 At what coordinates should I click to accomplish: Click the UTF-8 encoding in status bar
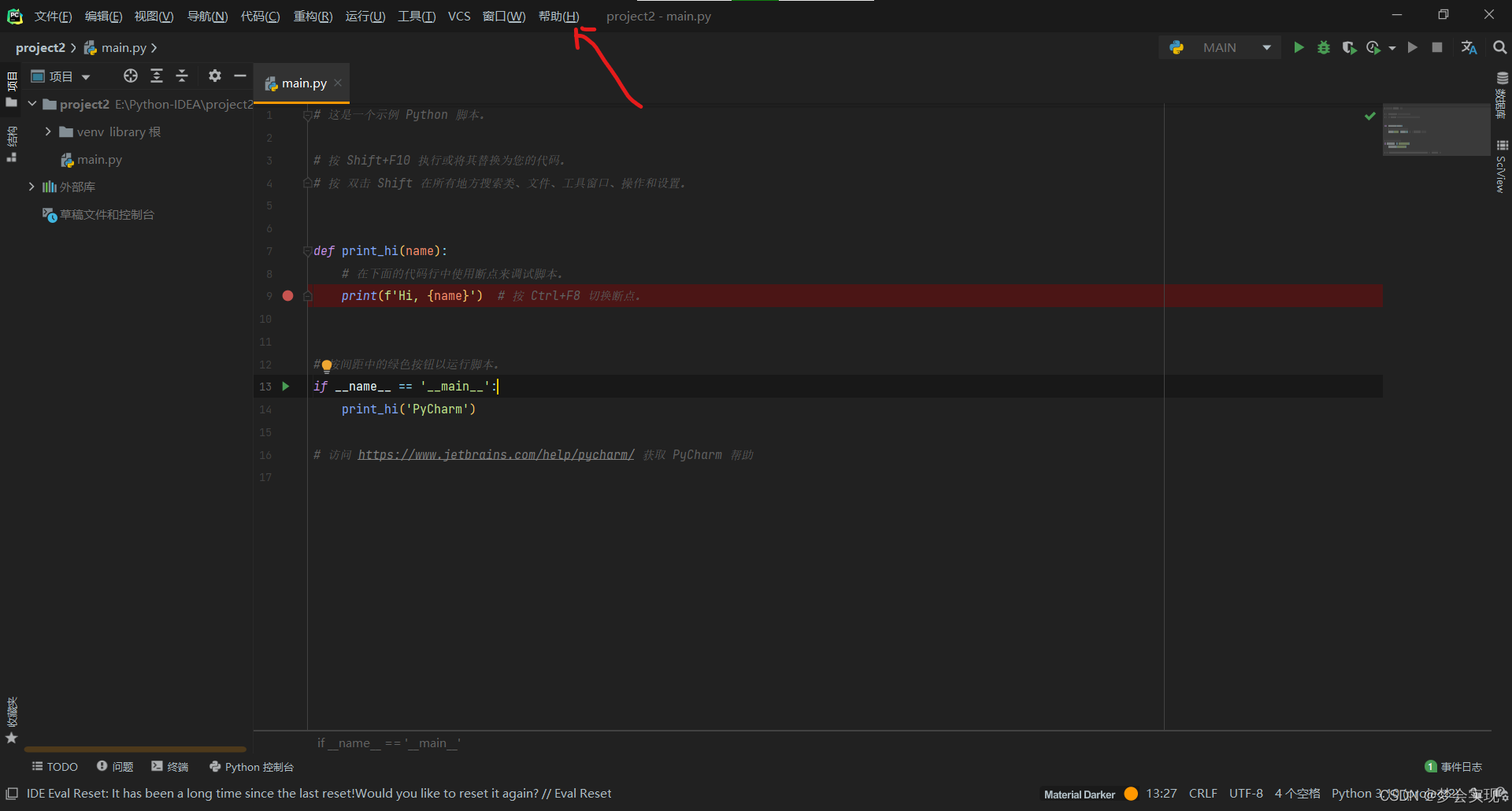(1246, 794)
